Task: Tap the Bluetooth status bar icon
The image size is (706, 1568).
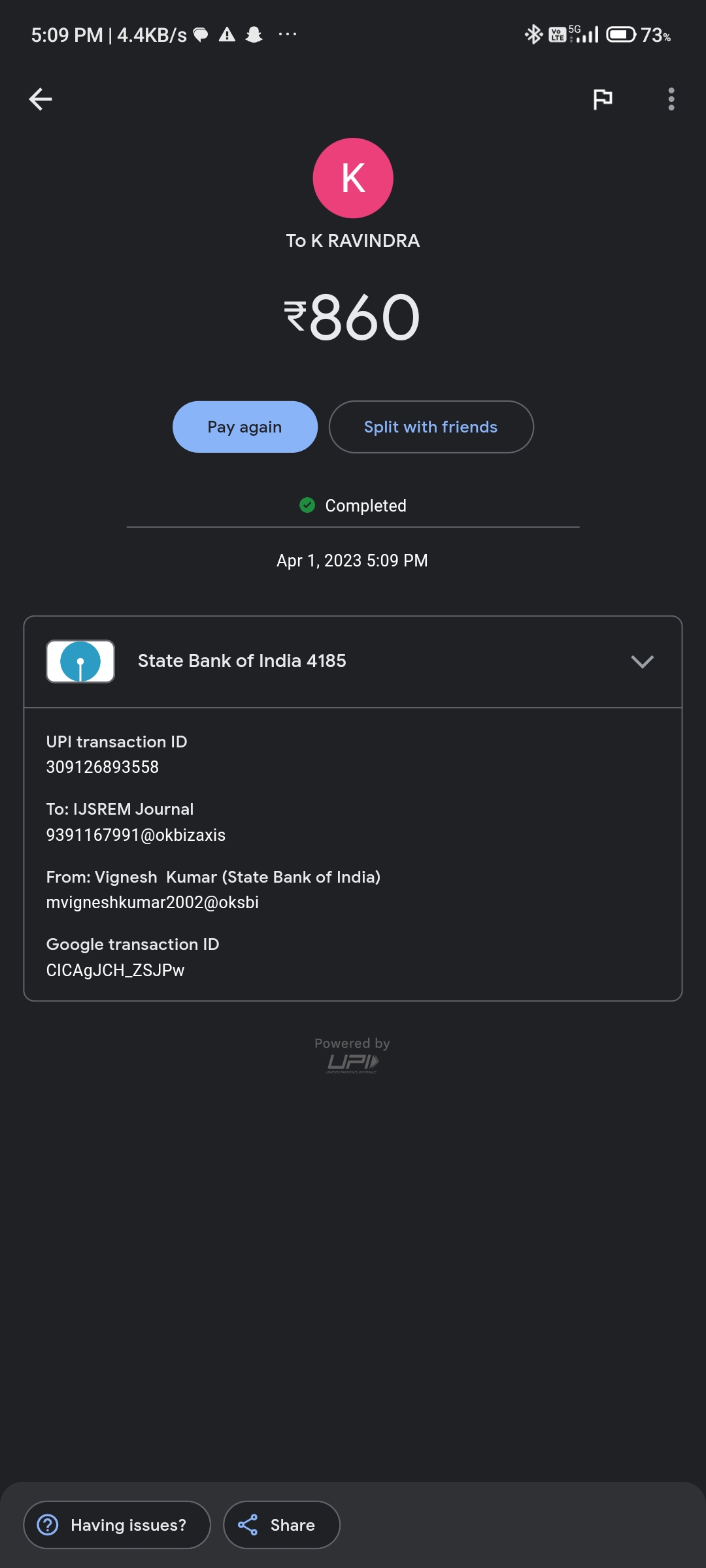Action: click(x=533, y=34)
